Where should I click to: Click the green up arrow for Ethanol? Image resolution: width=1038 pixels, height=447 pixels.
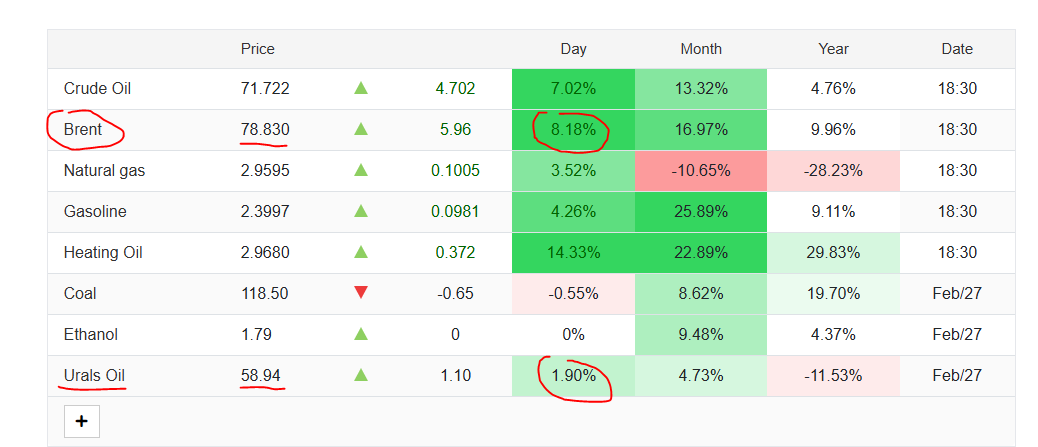click(361, 335)
